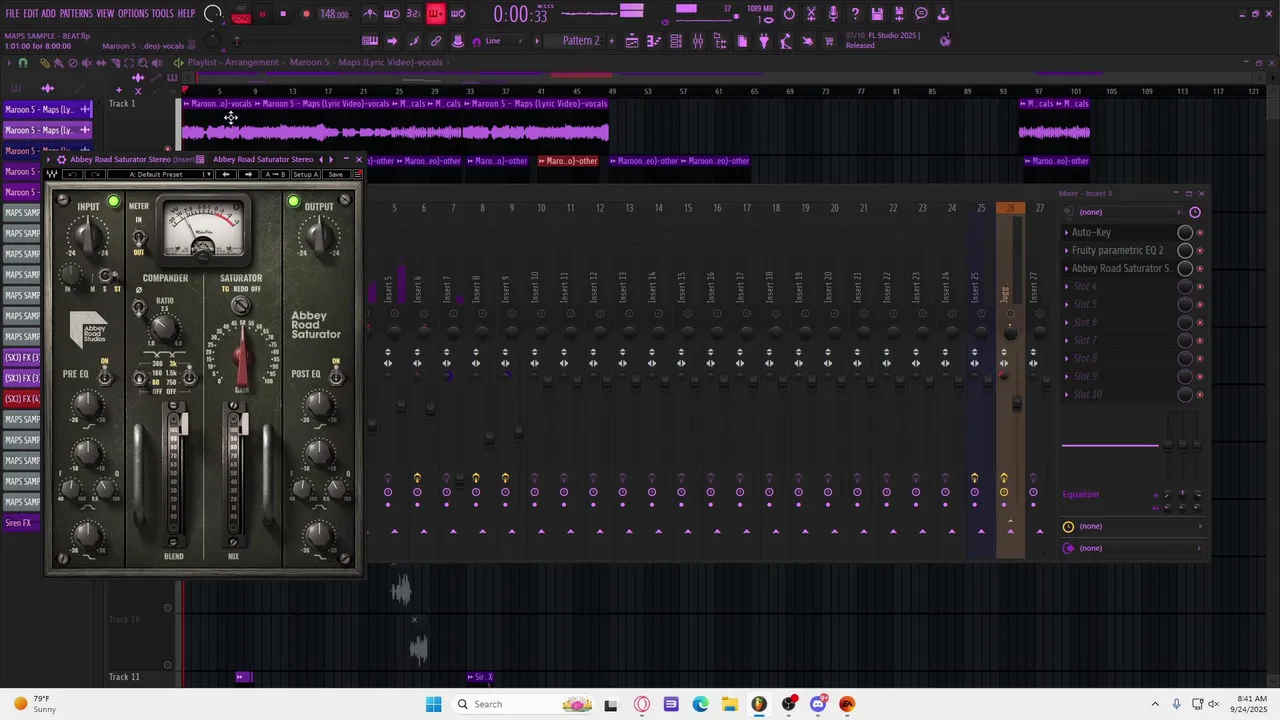Open the PATTERNS menu

pos(76,14)
